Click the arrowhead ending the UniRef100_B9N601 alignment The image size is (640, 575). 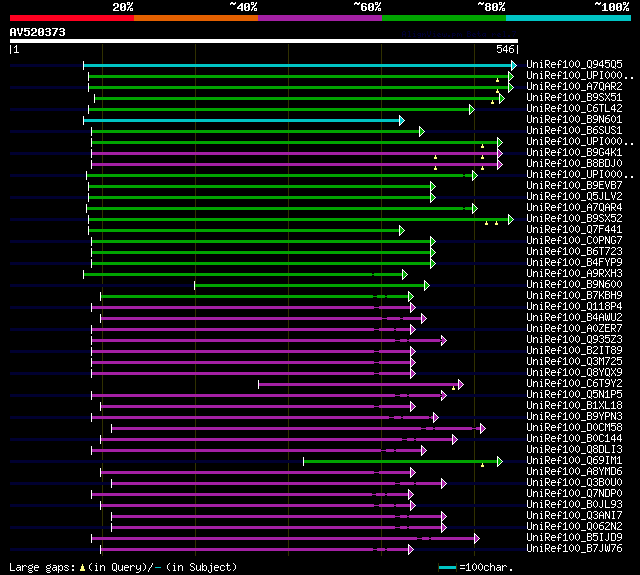click(x=402, y=120)
